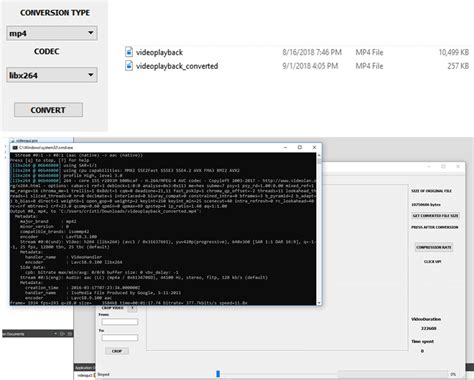Click the 8/16/2018 7:46 PM date
The image size is (474, 380).
tap(312, 52)
